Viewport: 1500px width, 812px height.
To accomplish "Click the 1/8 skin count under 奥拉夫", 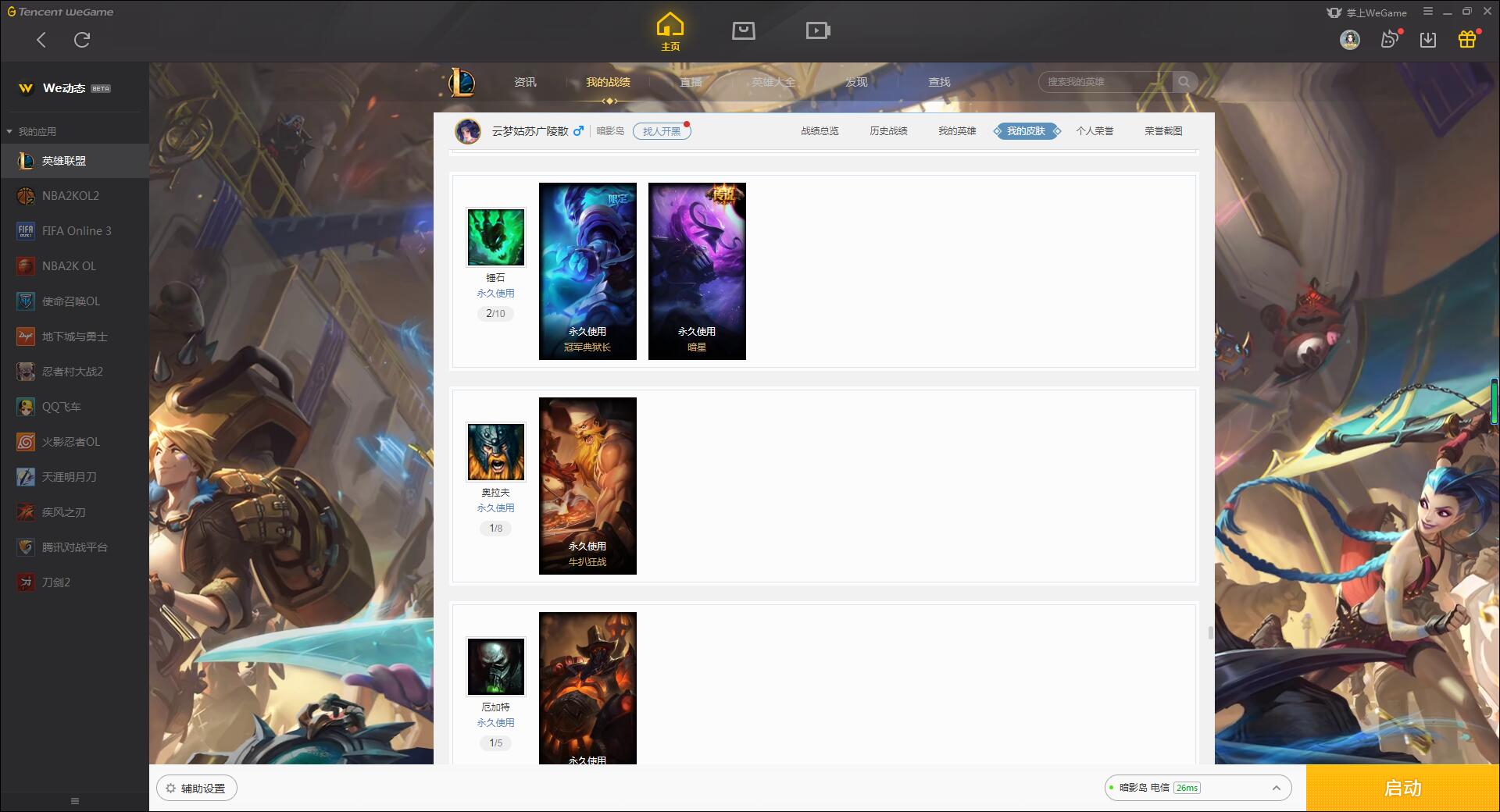I will [x=495, y=528].
